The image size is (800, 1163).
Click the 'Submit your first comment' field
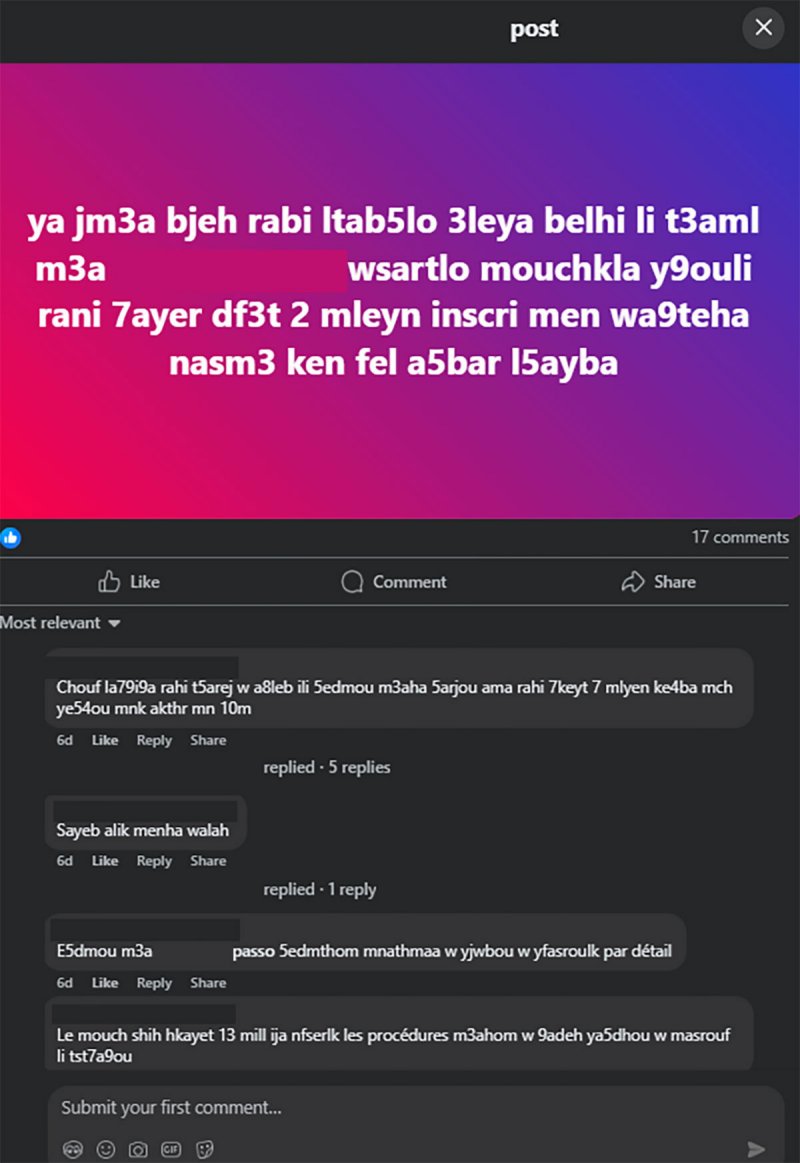[x=400, y=1107]
